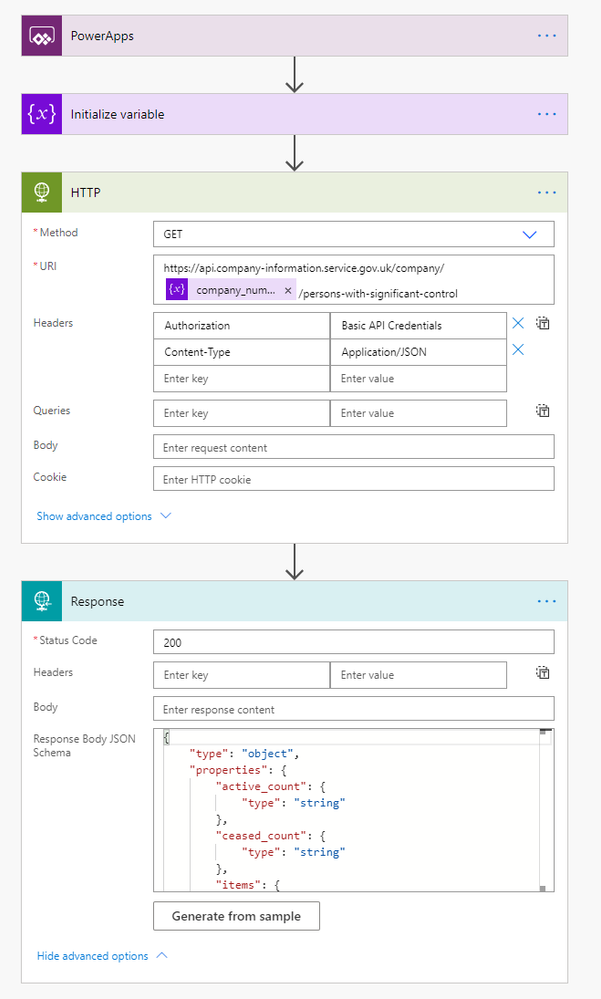This screenshot has height=999, width=601.
Task: Click the PowerApps trigger icon
Action: coord(42,36)
